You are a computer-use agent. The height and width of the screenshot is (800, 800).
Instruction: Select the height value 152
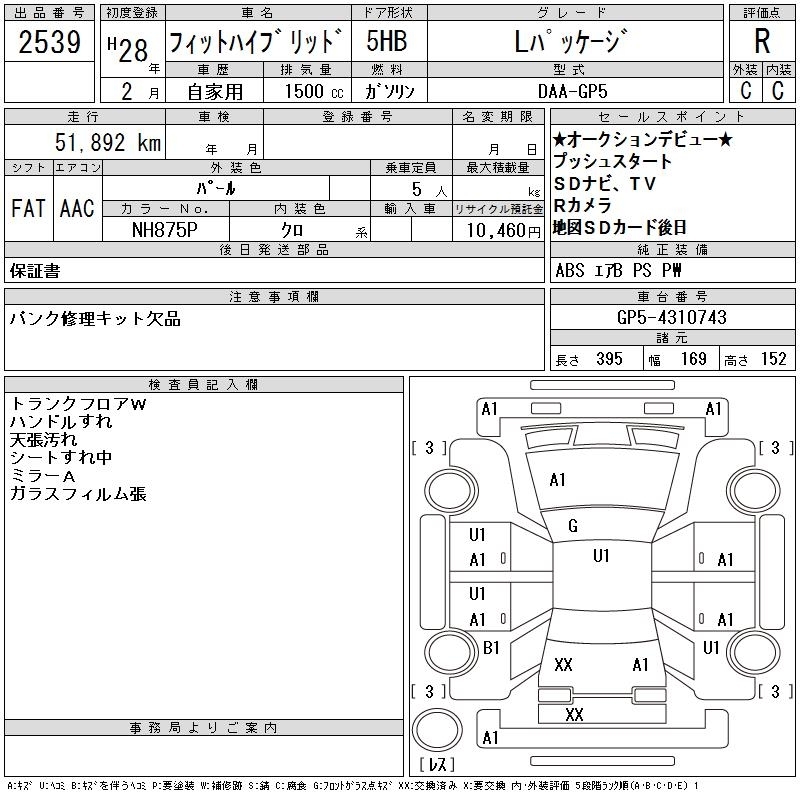point(773,359)
